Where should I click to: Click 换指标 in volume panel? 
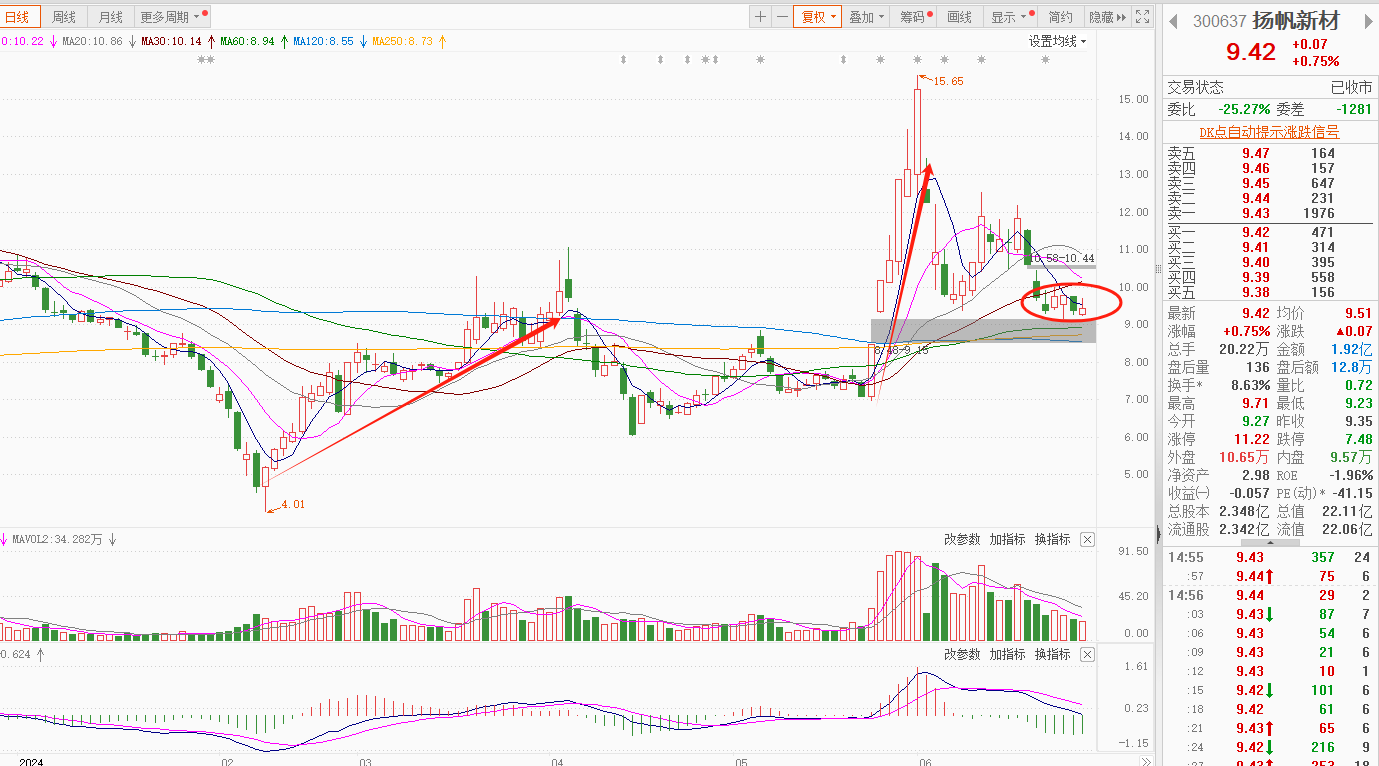click(x=1052, y=540)
